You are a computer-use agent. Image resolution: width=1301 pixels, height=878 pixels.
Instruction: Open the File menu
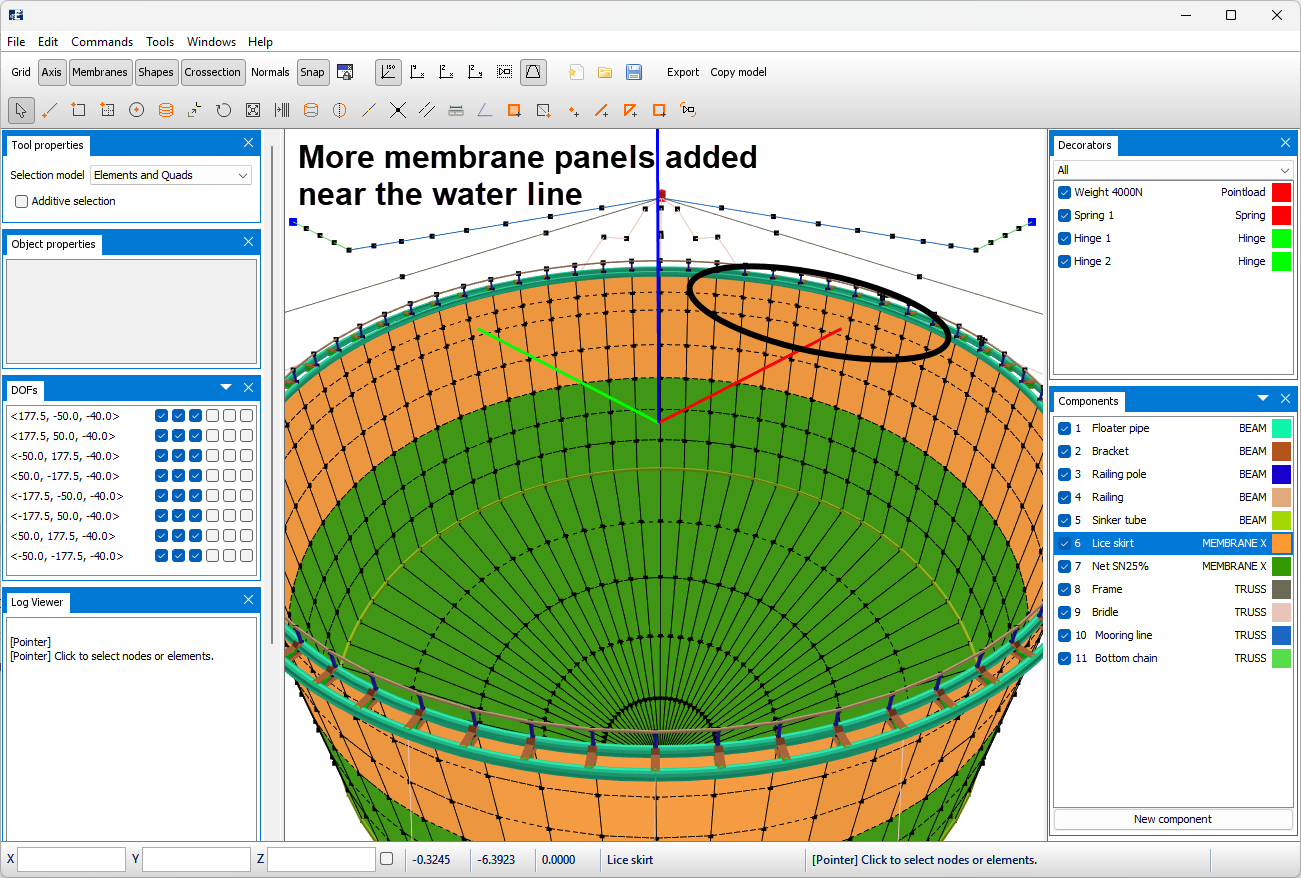[x=16, y=42]
